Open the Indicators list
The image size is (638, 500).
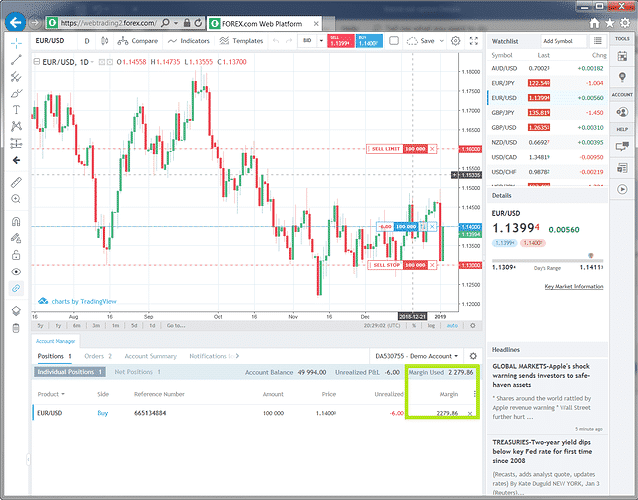(x=188, y=41)
